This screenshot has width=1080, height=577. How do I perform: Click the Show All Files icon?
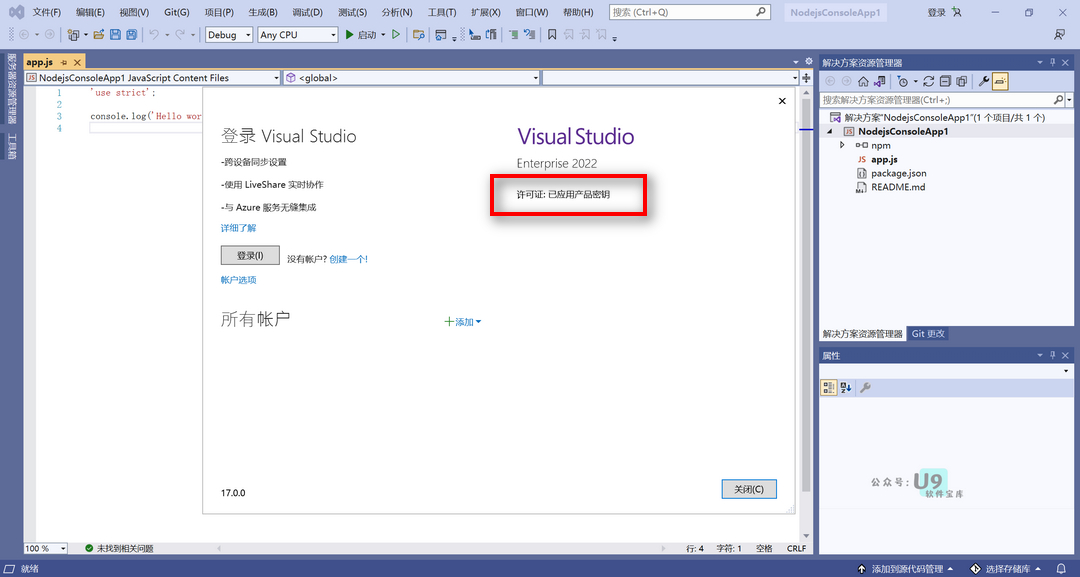click(x=962, y=81)
